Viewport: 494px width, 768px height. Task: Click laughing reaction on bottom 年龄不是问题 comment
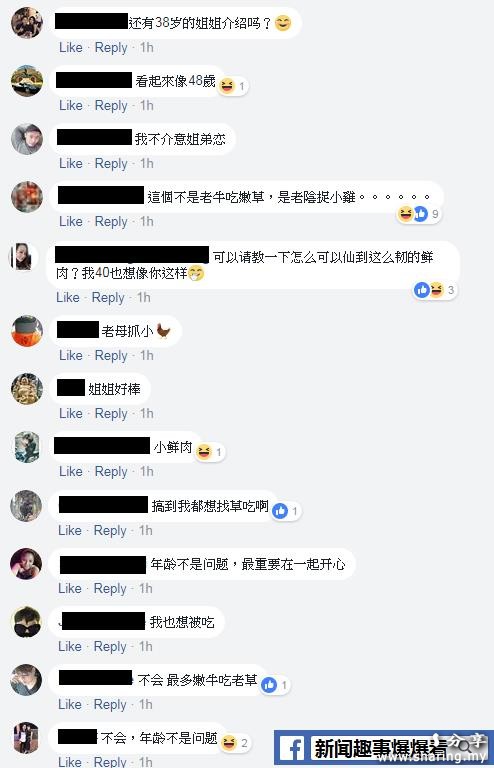pyautogui.click(x=229, y=743)
